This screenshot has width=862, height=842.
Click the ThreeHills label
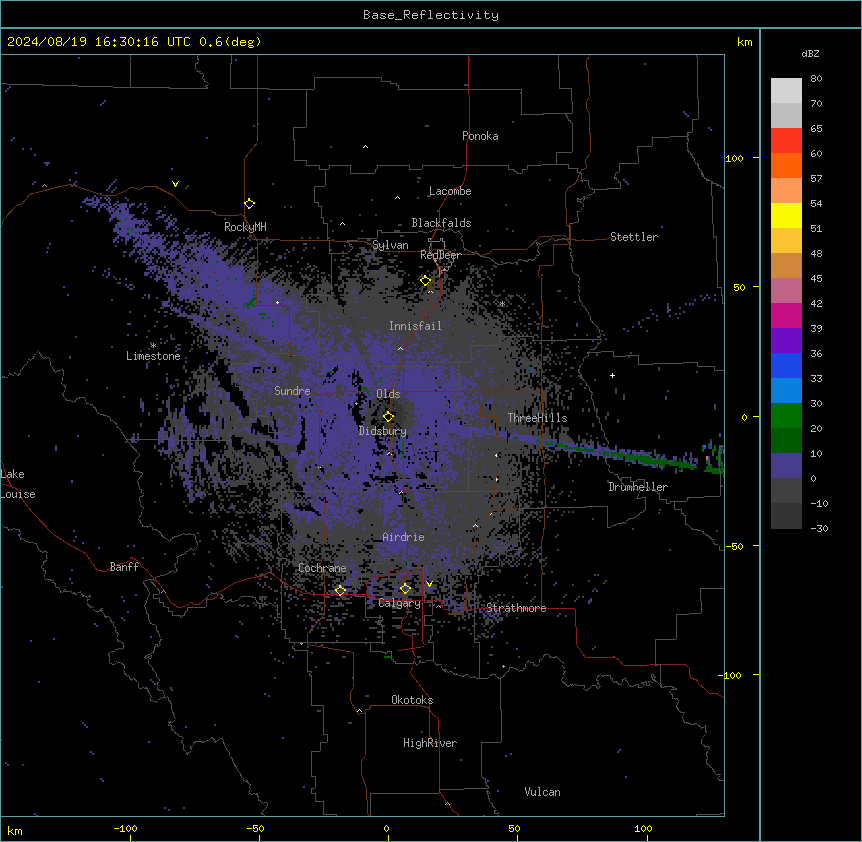[537, 418]
